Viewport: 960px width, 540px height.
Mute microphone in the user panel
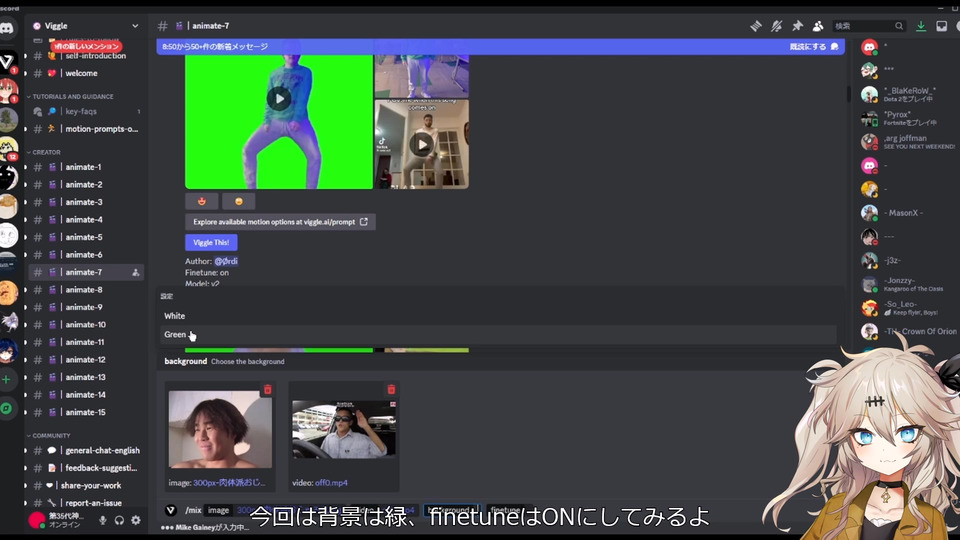102,520
